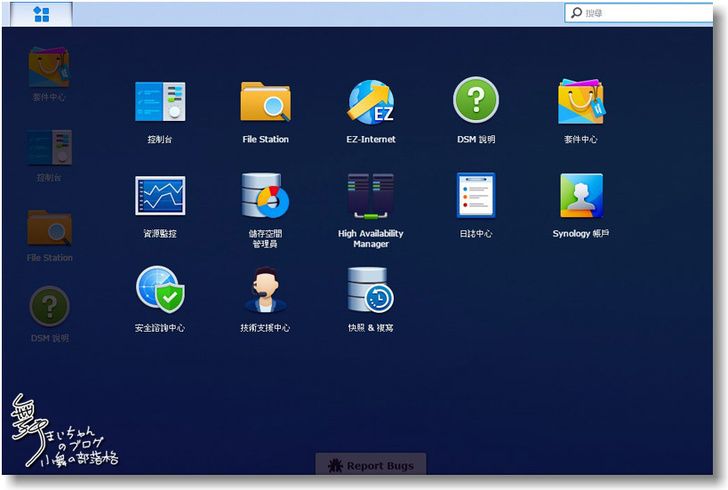The height and width of the screenshot is (490, 728).
Task: Open the EZ-Internet wizard
Action: [x=370, y=103]
